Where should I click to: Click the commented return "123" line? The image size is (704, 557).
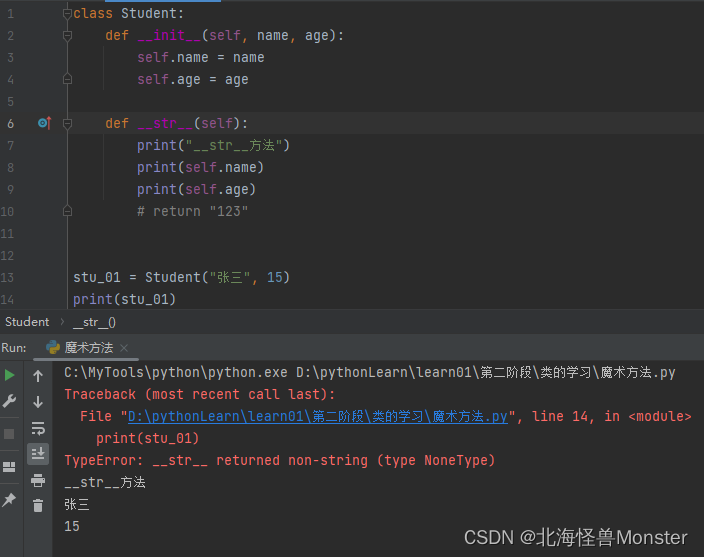pyautogui.click(x=192, y=211)
